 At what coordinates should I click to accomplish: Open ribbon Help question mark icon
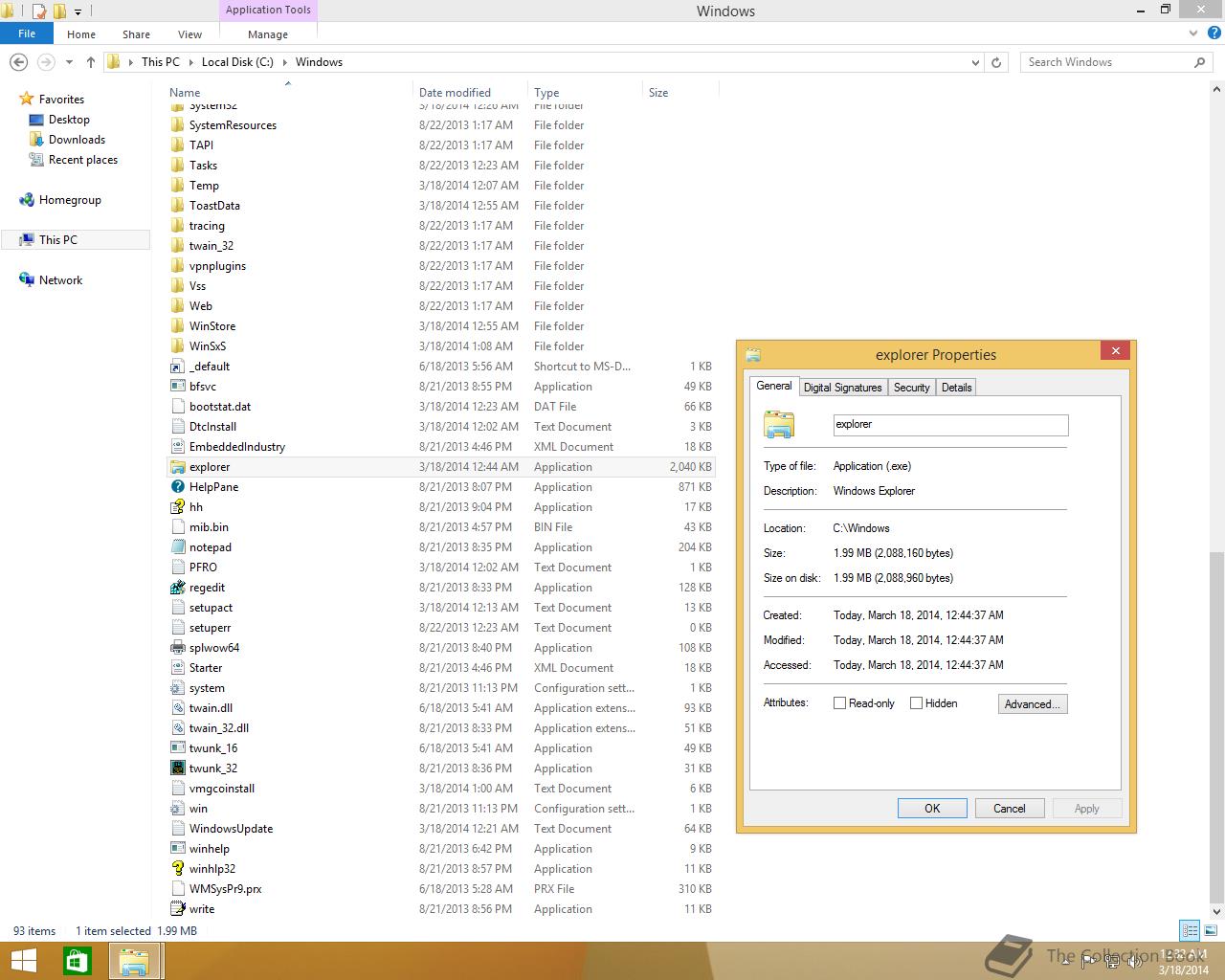[x=1214, y=33]
